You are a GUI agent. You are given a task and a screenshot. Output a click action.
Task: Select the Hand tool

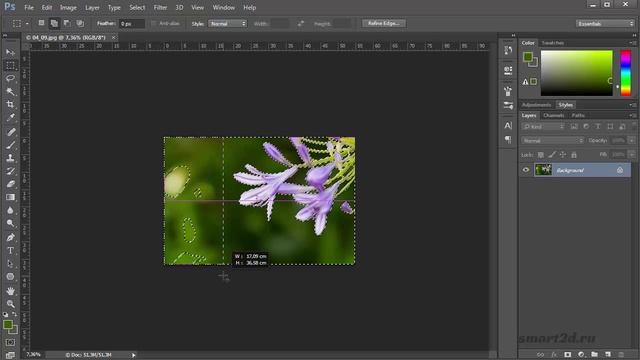pyautogui.click(x=11, y=291)
